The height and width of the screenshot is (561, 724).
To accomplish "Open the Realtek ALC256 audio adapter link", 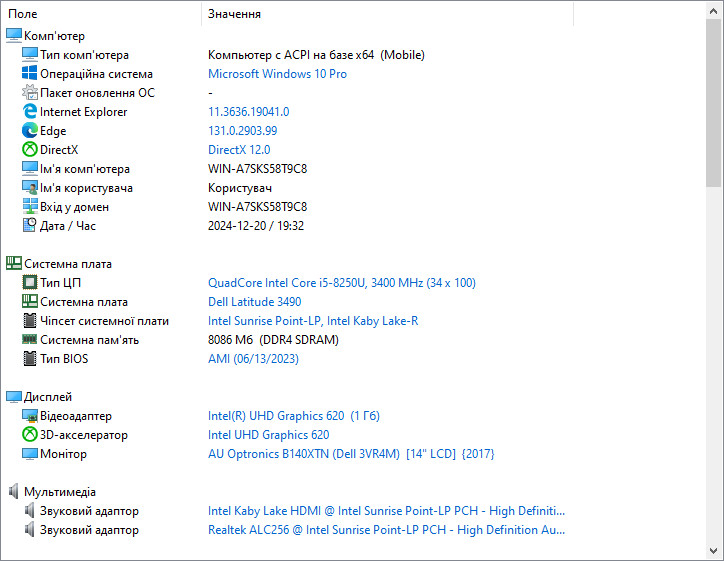I will coord(386,530).
